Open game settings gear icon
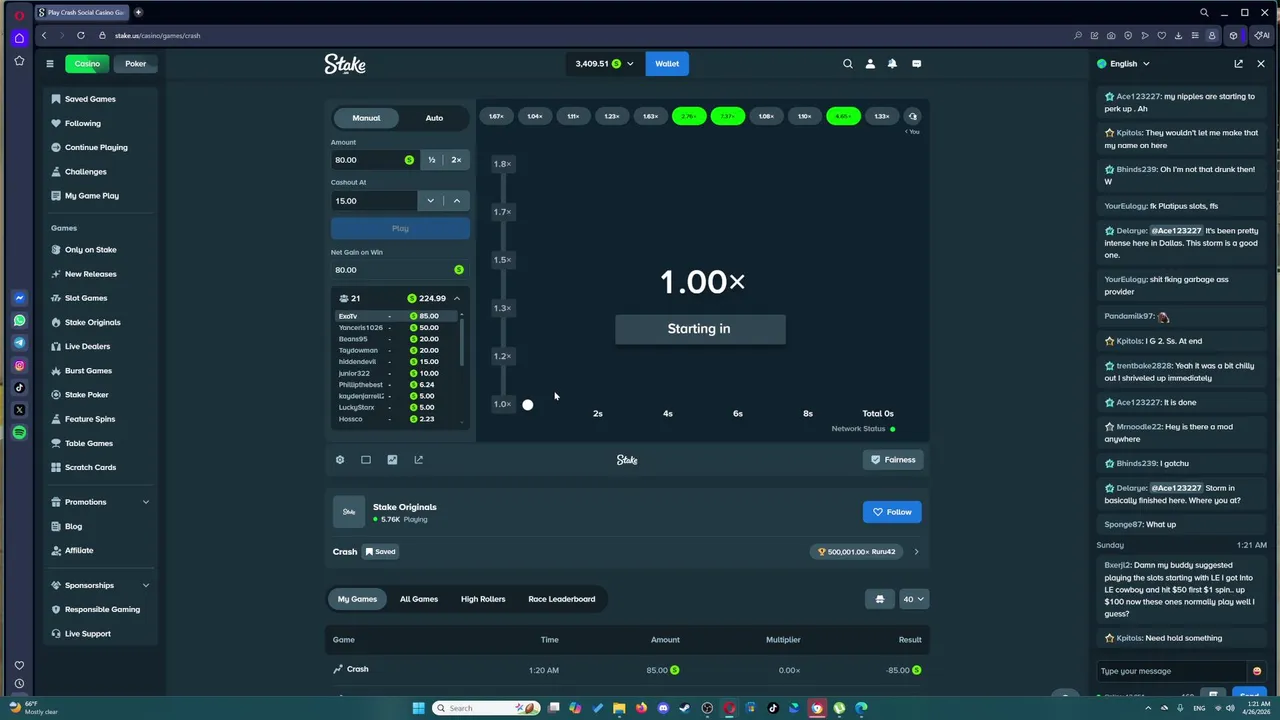 pos(340,460)
